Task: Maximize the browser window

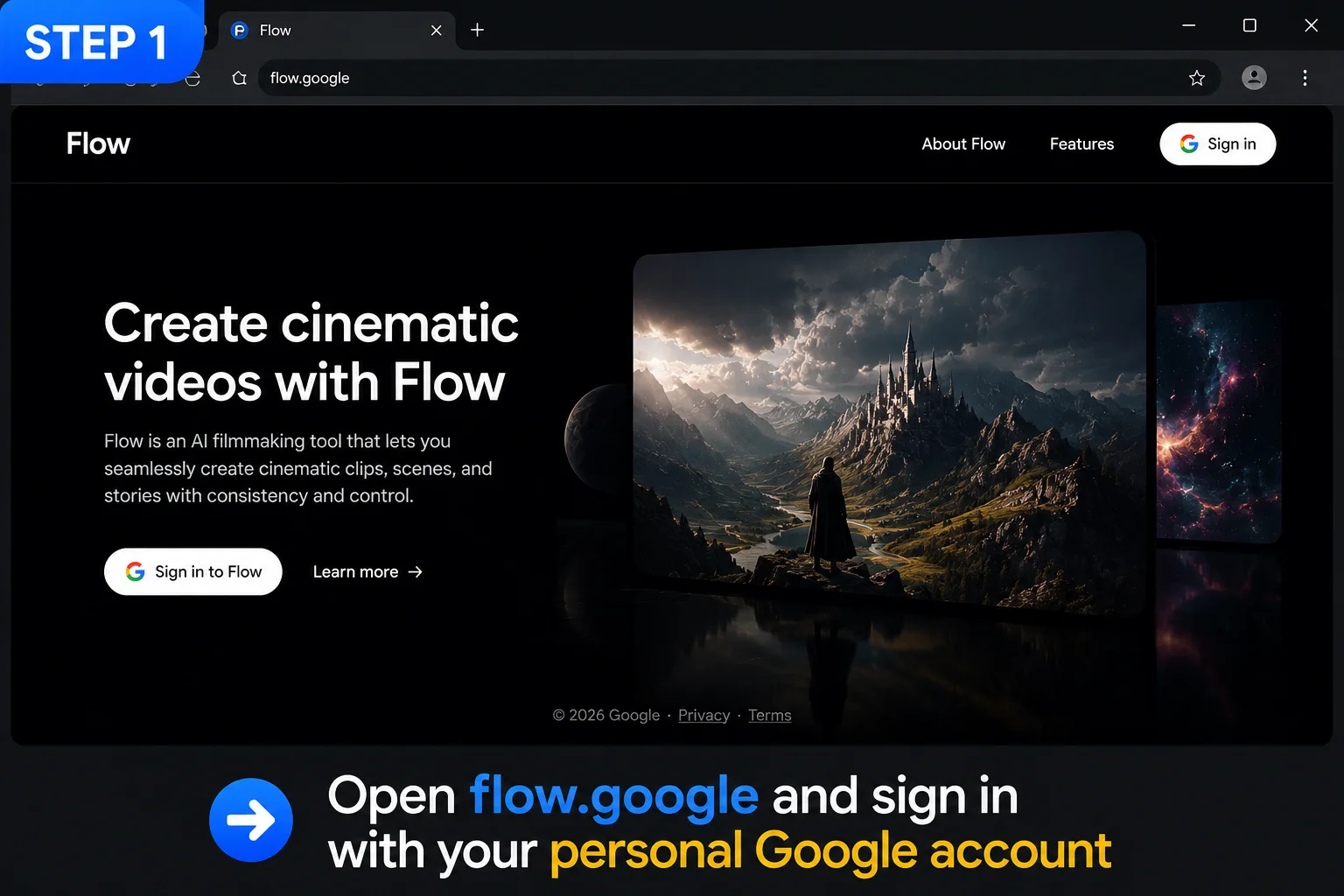Action: pos(1249,25)
